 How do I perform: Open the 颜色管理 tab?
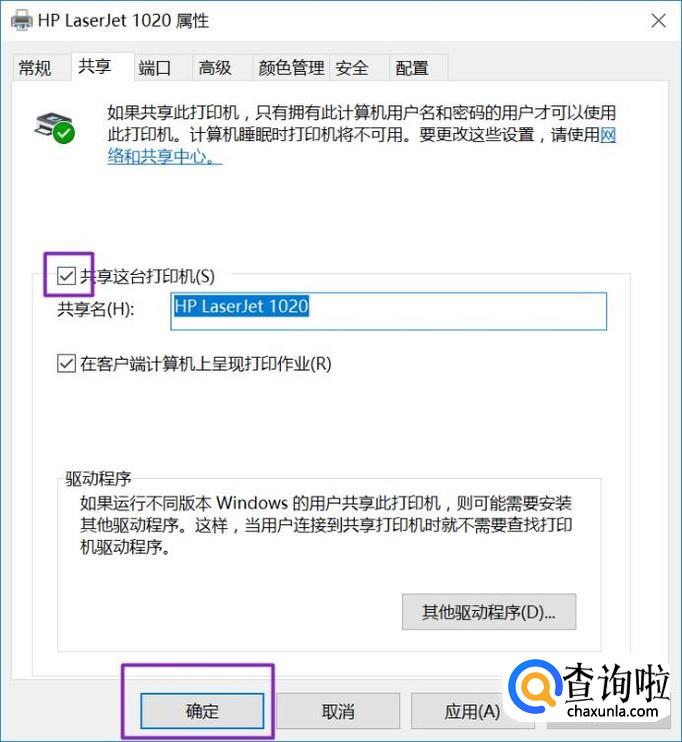[x=292, y=68]
